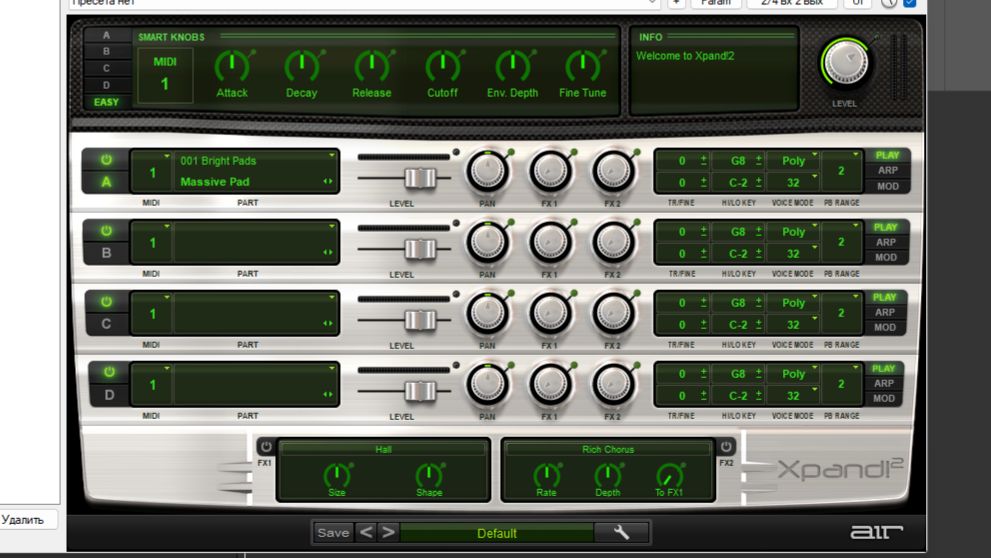
Task: Open the part C MIDI channel dropdown
Action: pos(167,298)
